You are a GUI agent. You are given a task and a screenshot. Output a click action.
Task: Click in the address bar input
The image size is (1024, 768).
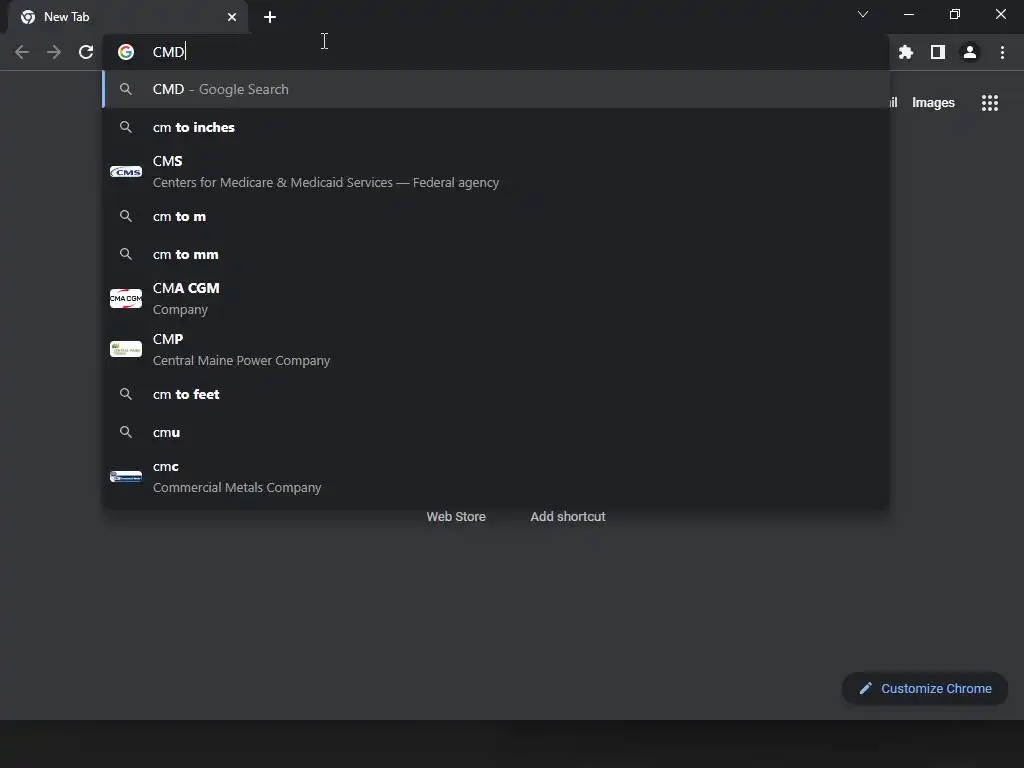coord(496,52)
